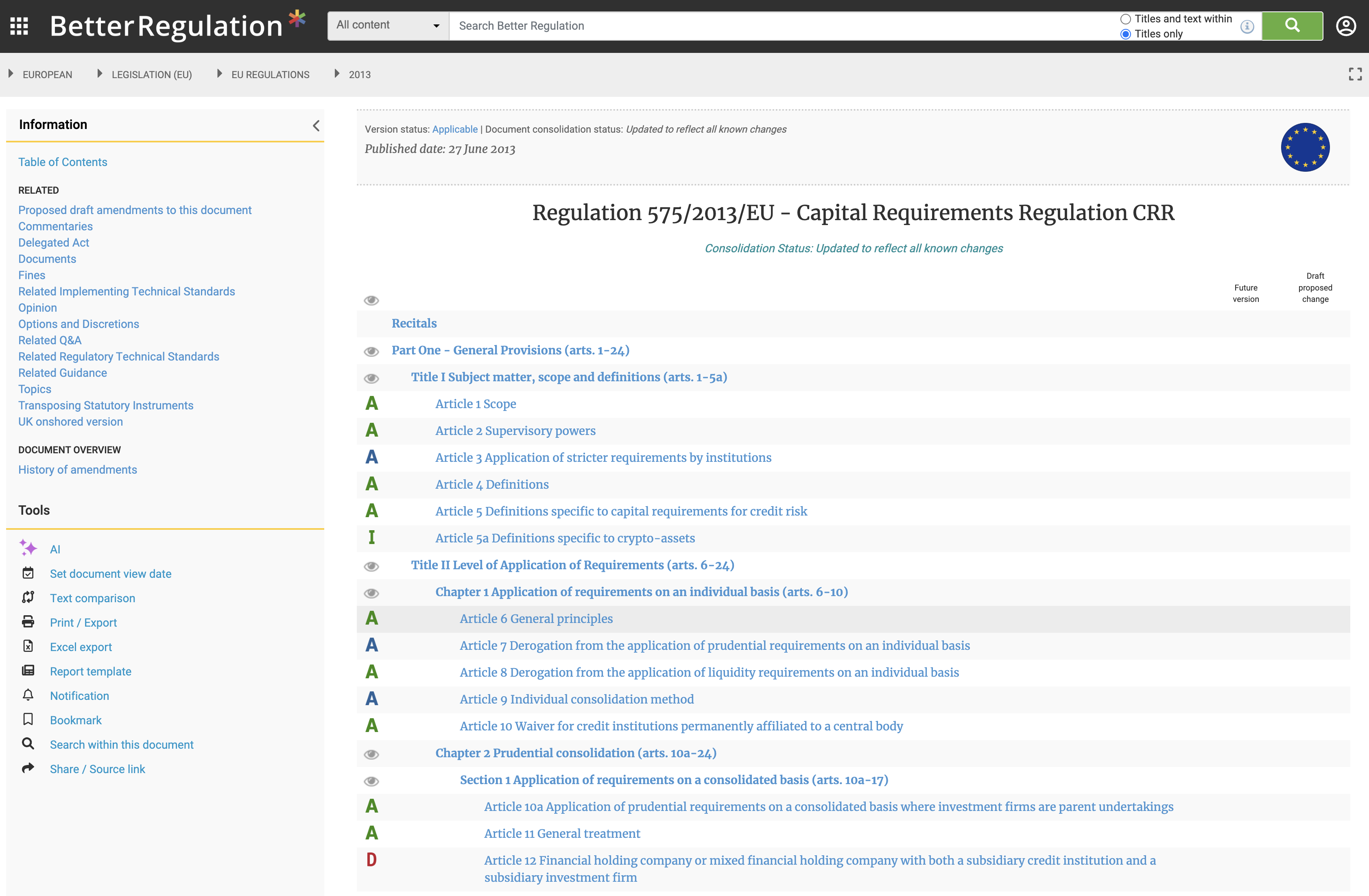Screen dimensions: 1369x896
Task: Click the History of amendments link
Action: 78,470
